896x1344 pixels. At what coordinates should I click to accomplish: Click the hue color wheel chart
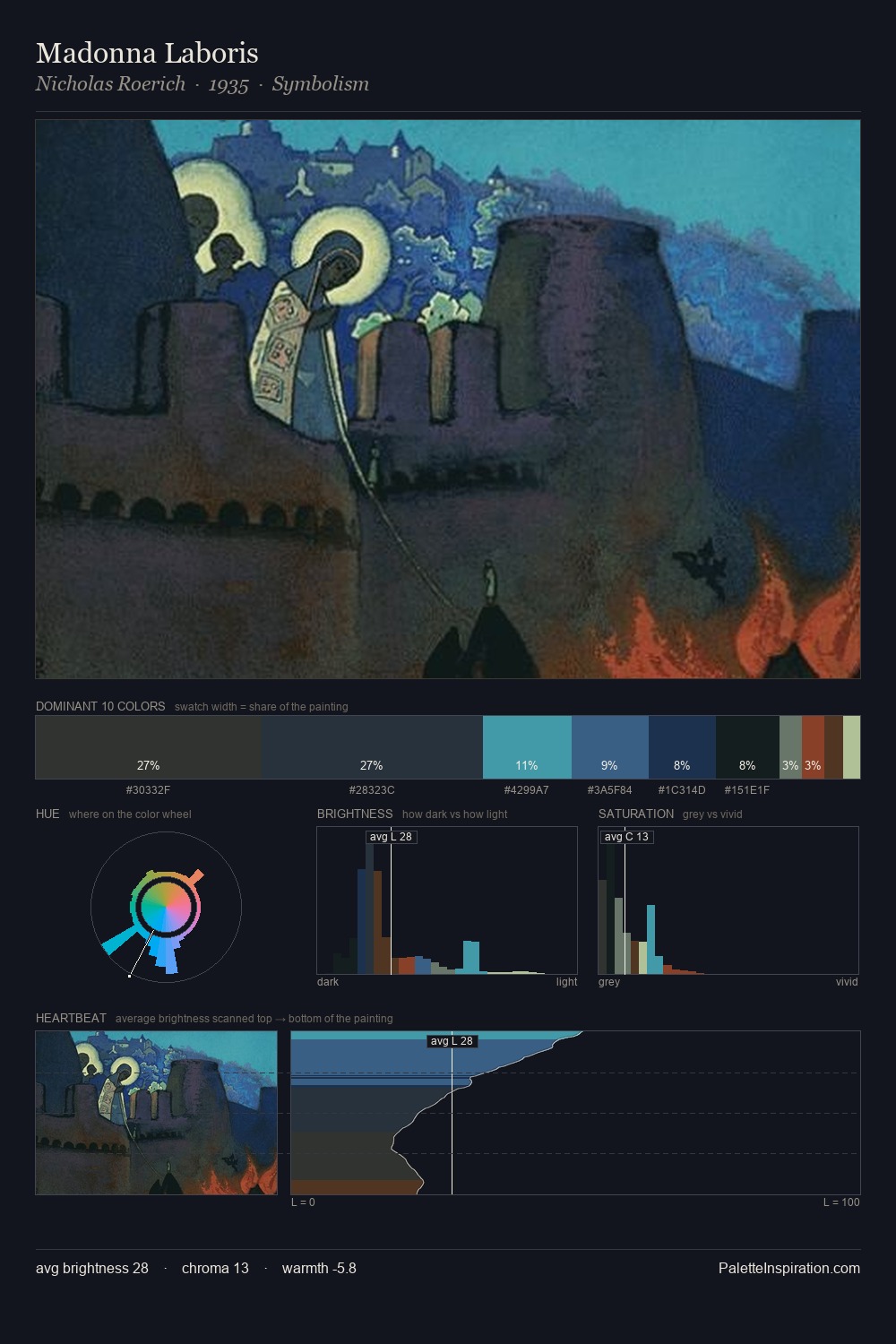pyautogui.click(x=166, y=908)
